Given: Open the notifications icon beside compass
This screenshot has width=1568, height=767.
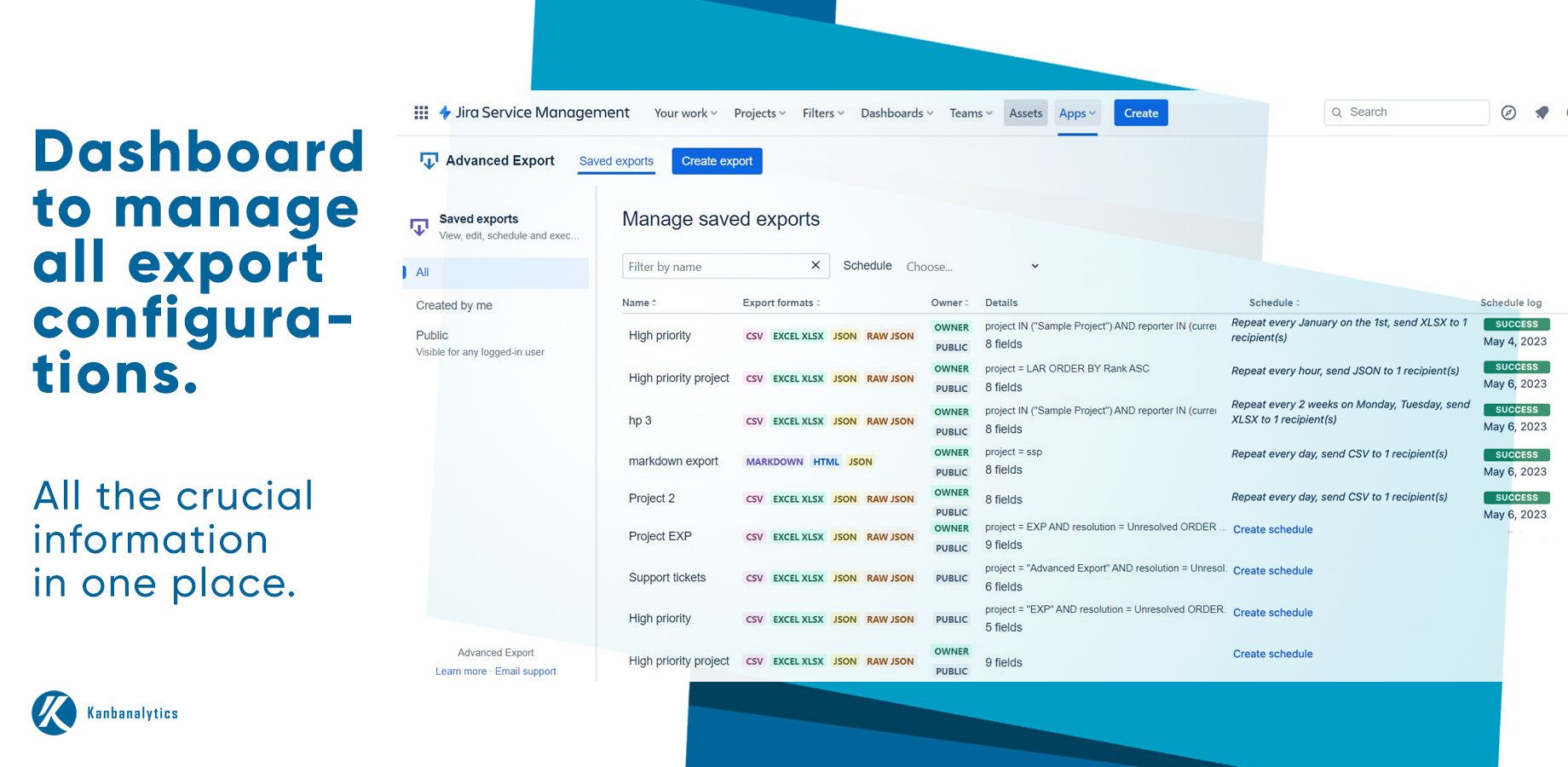Looking at the screenshot, I should (1542, 112).
